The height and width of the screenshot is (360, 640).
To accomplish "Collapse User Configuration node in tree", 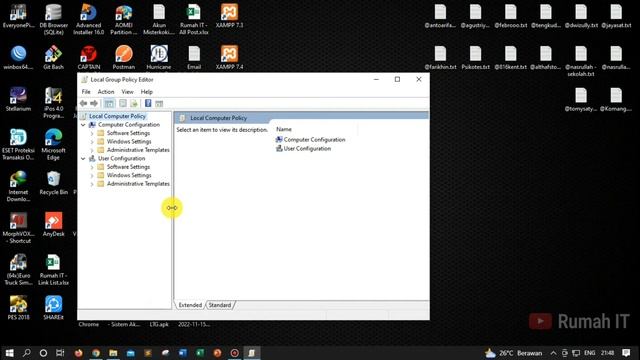I will pos(83,158).
